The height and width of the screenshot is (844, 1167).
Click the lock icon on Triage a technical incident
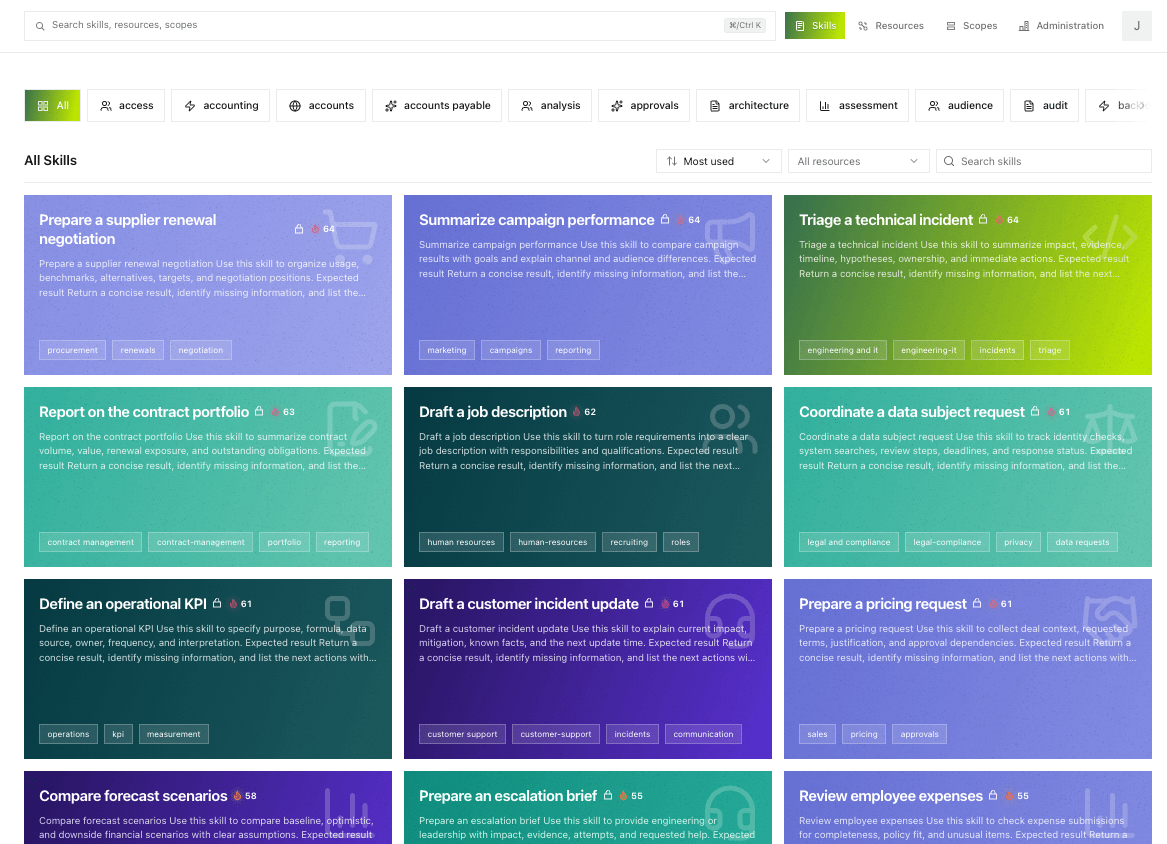point(982,220)
